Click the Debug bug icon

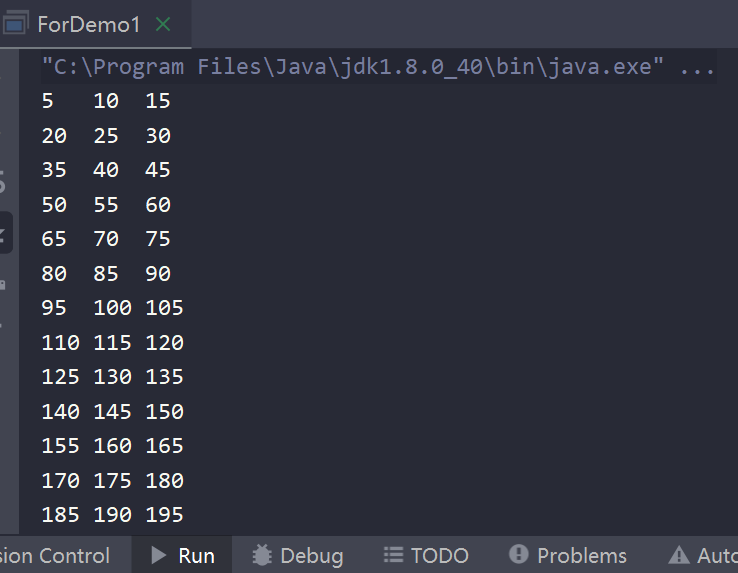click(x=262, y=555)
